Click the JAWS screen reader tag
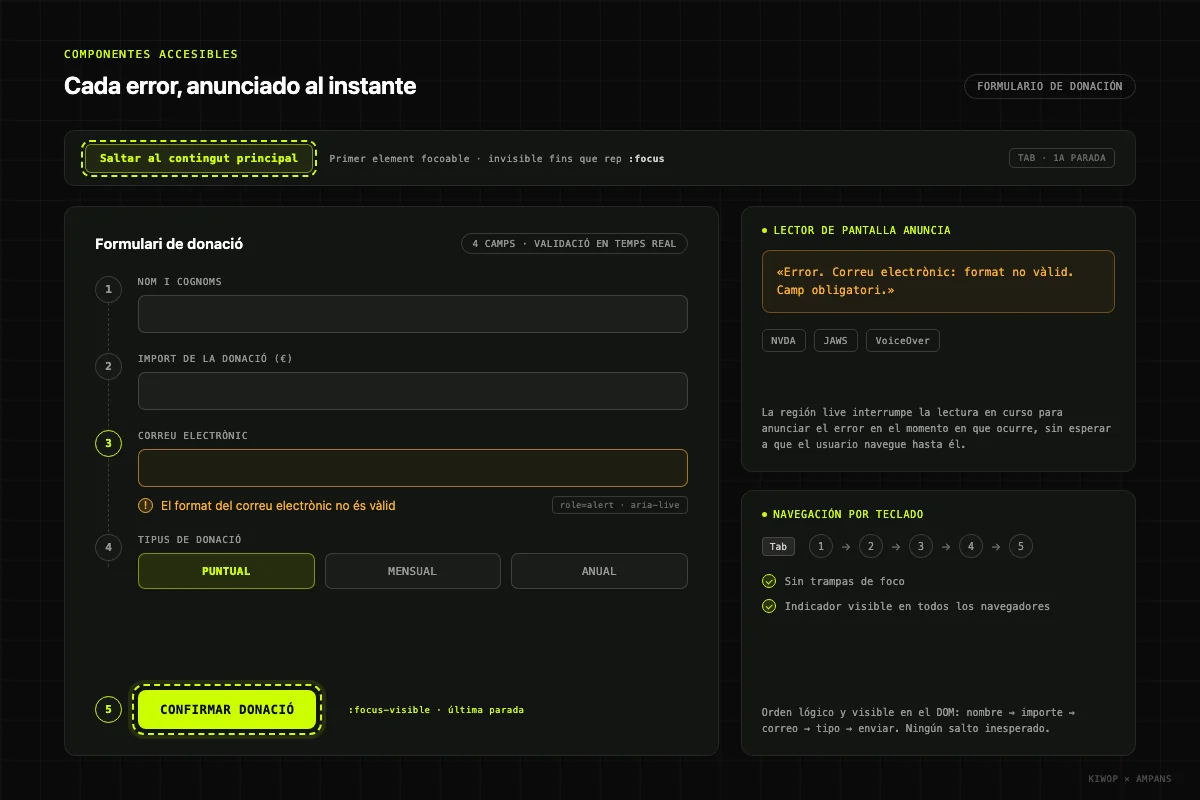 tap(835, 341)
